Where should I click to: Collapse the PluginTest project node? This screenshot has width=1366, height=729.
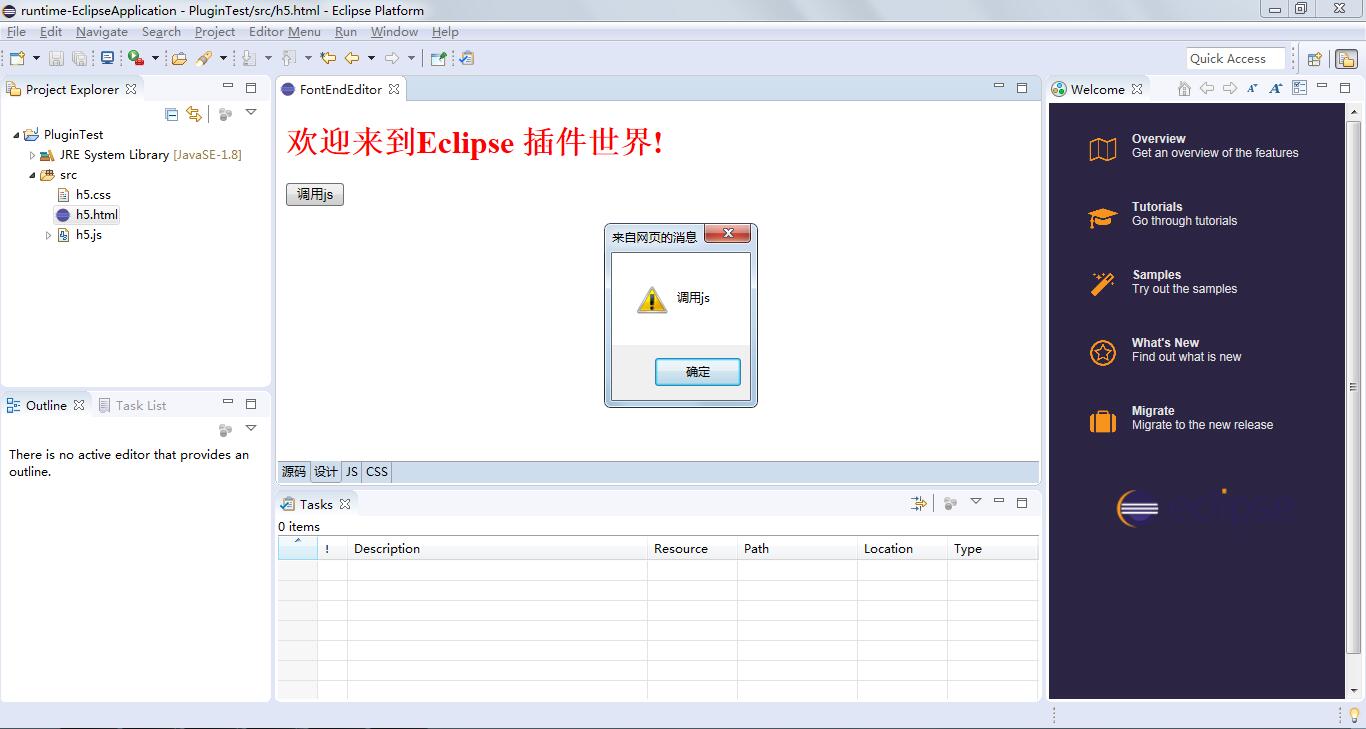[16, 135]
